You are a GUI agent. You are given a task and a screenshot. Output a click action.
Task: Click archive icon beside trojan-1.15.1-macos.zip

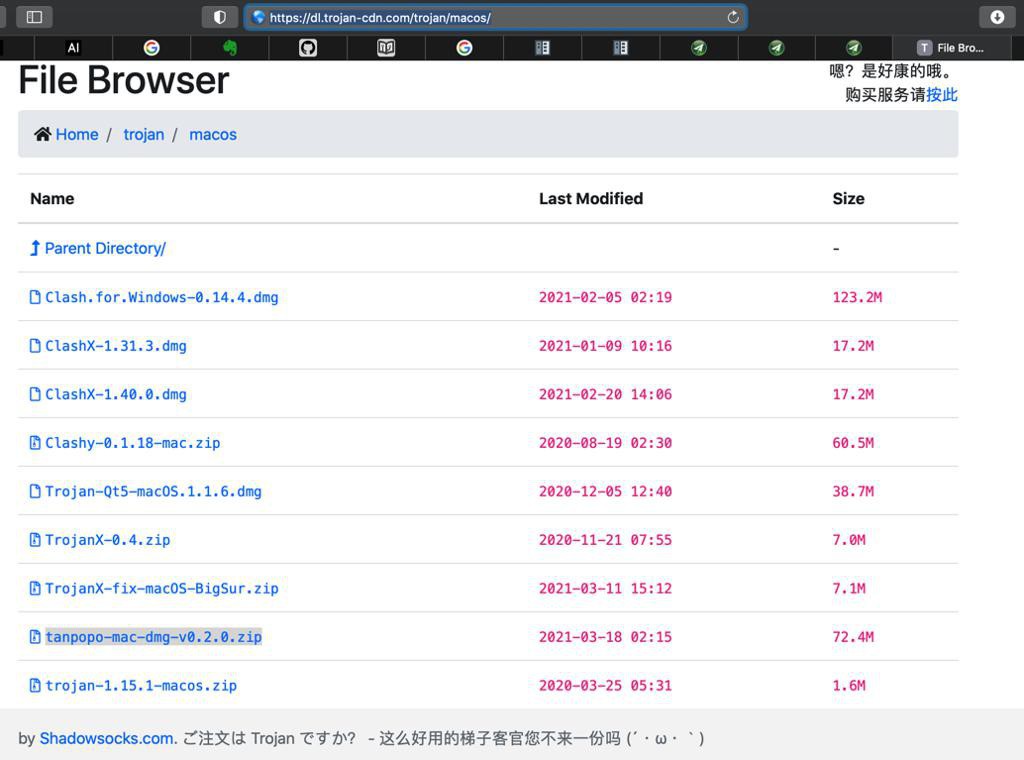coord(35,685)
